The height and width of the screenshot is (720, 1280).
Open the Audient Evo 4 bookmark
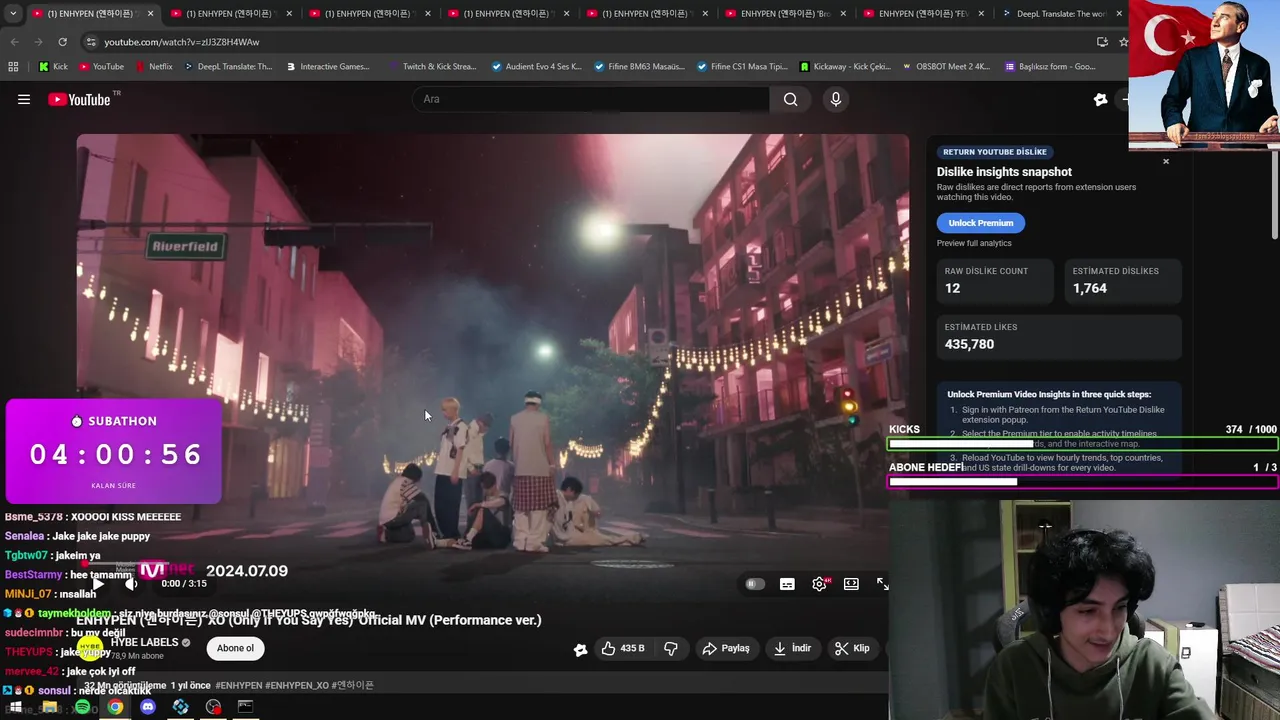tap(537, 67)
